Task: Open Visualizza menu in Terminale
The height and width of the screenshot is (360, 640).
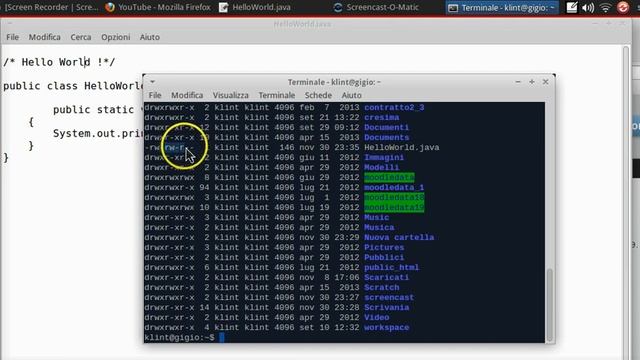Action: click(x=231, y=95)
